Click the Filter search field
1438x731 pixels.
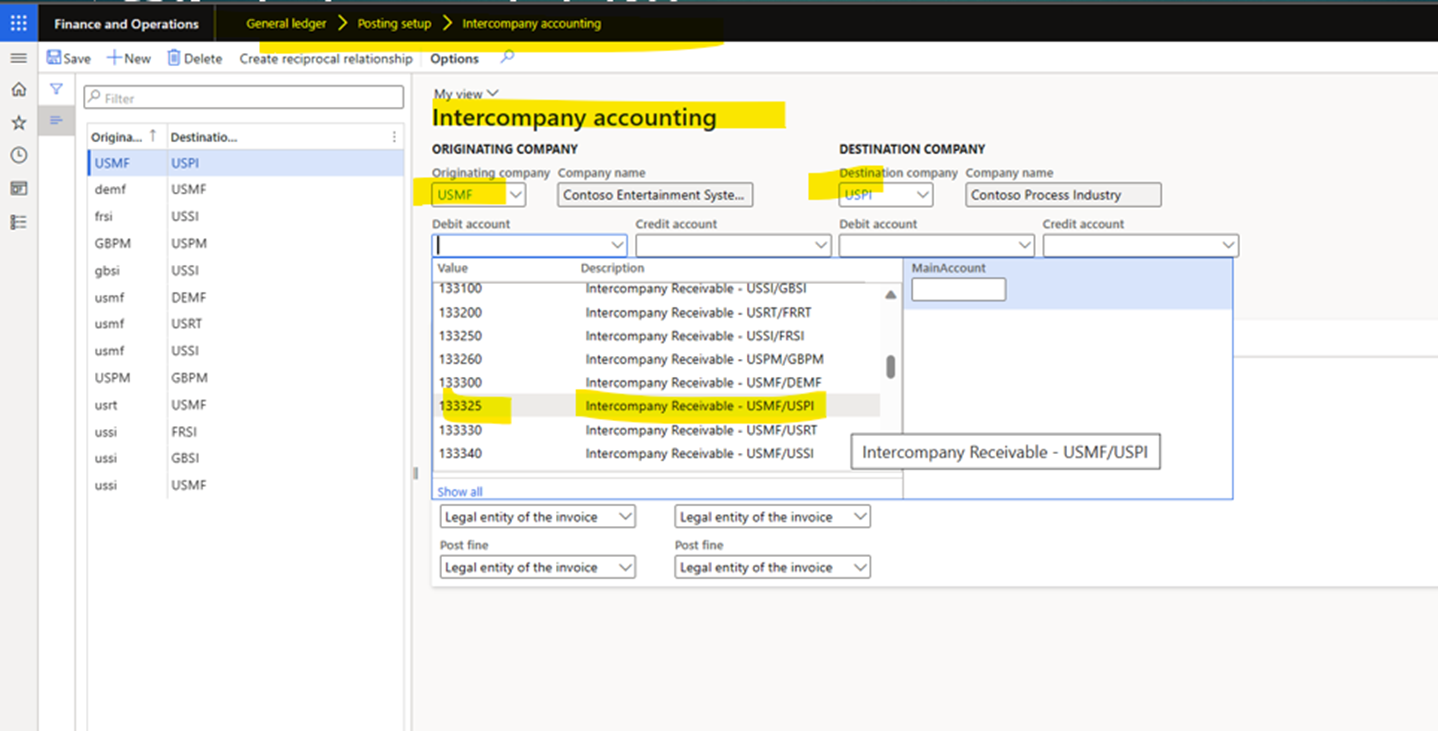click(x=244, y=98)
